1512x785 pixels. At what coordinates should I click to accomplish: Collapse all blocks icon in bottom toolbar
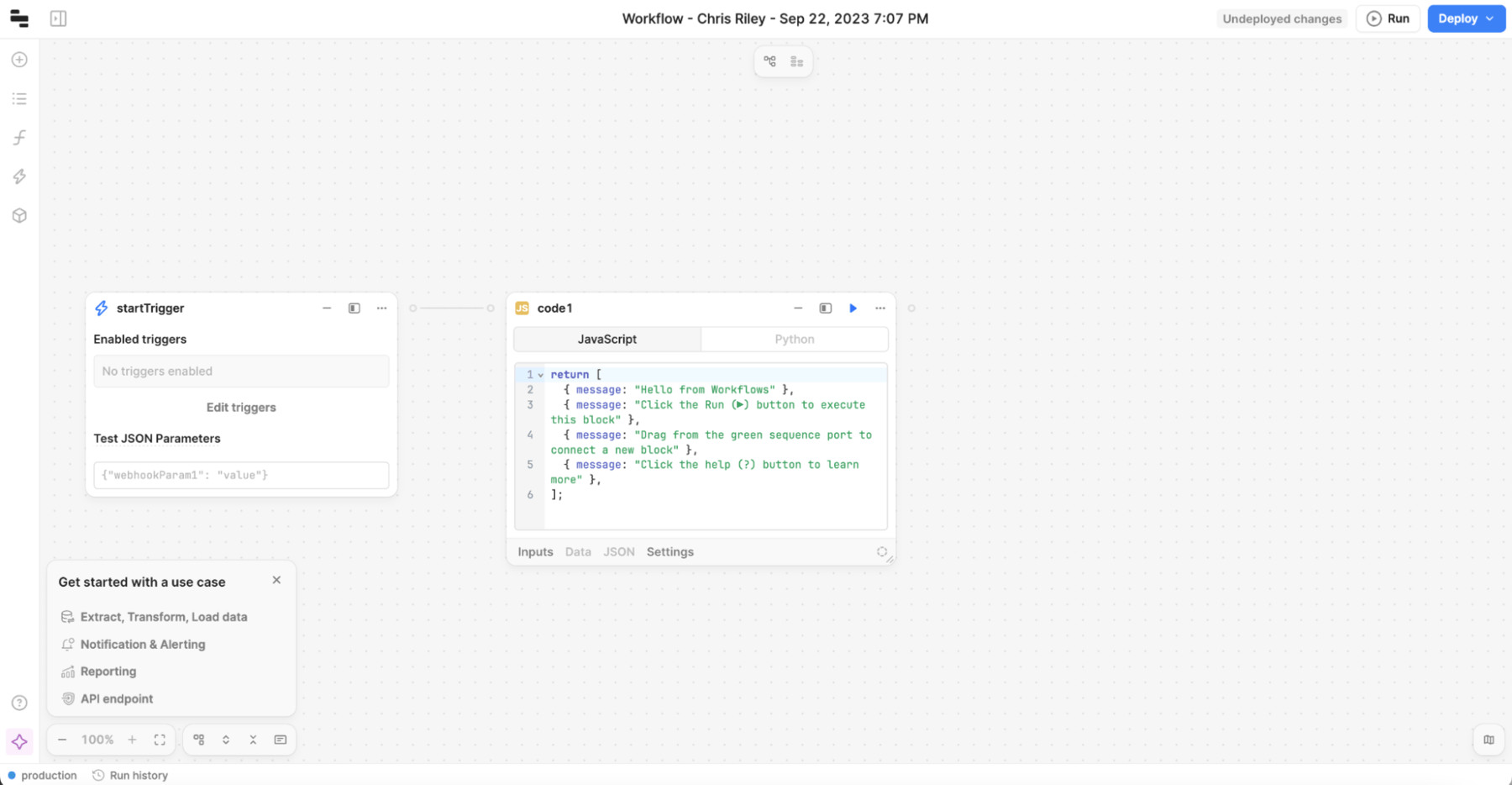point(253,740)
